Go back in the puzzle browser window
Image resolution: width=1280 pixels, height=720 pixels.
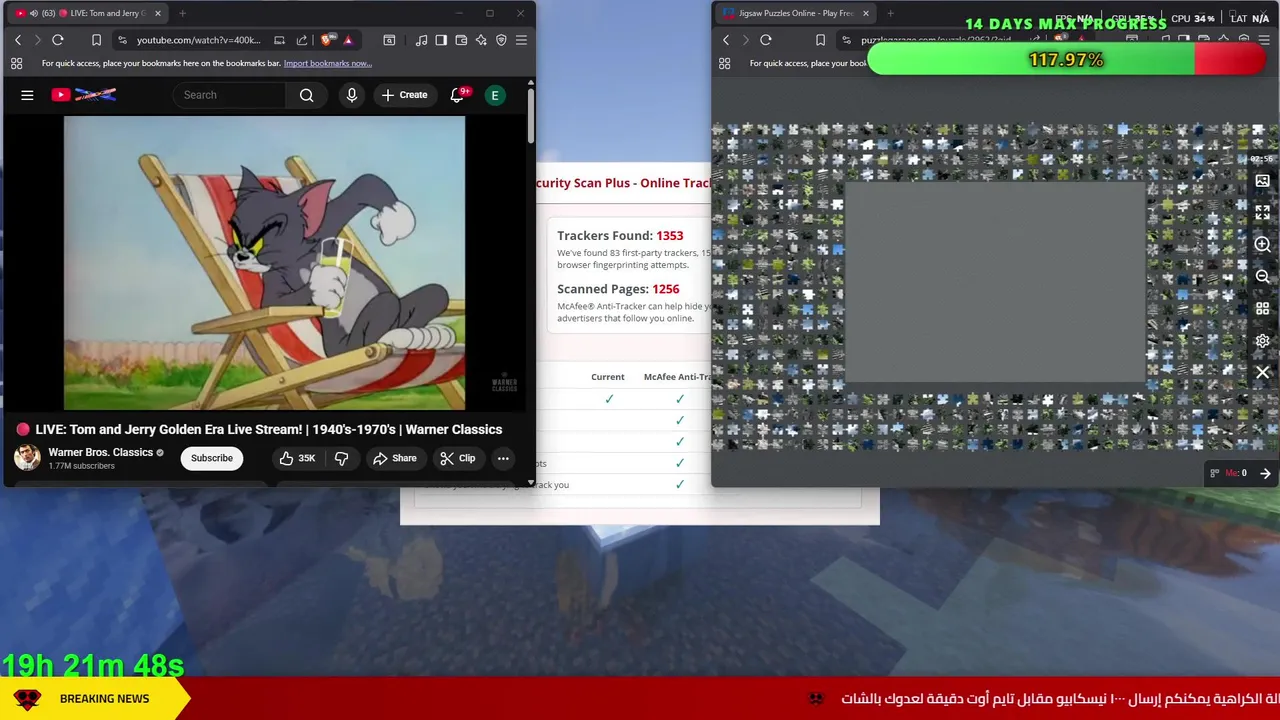coord(726,40)
